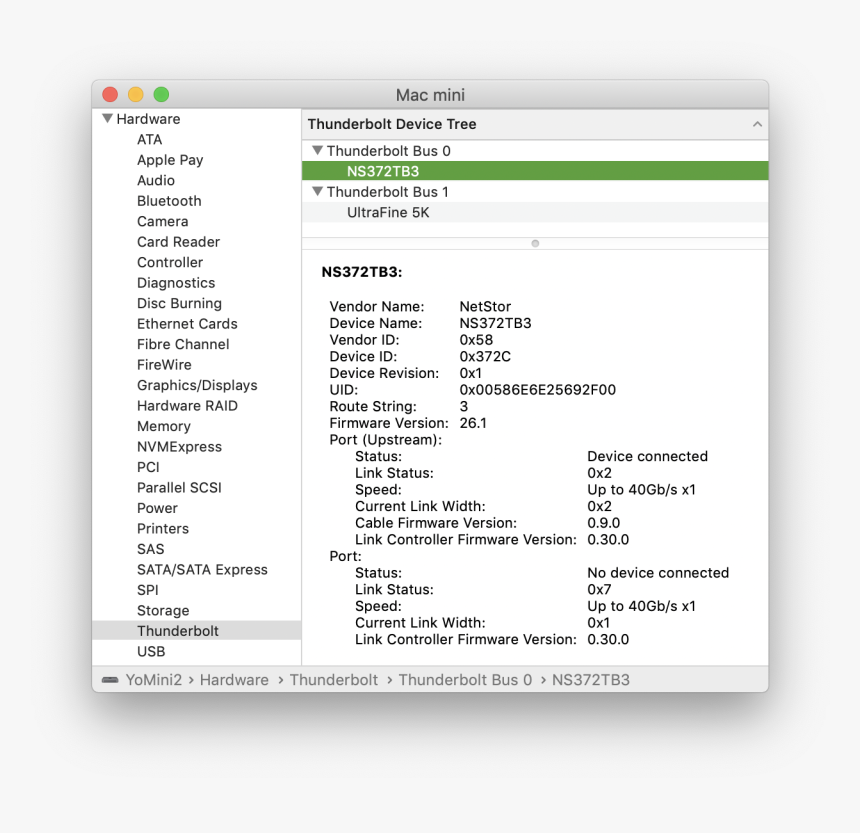Click the NS372TB3: details heading
The image size is (860, 833).
[361, 272]
